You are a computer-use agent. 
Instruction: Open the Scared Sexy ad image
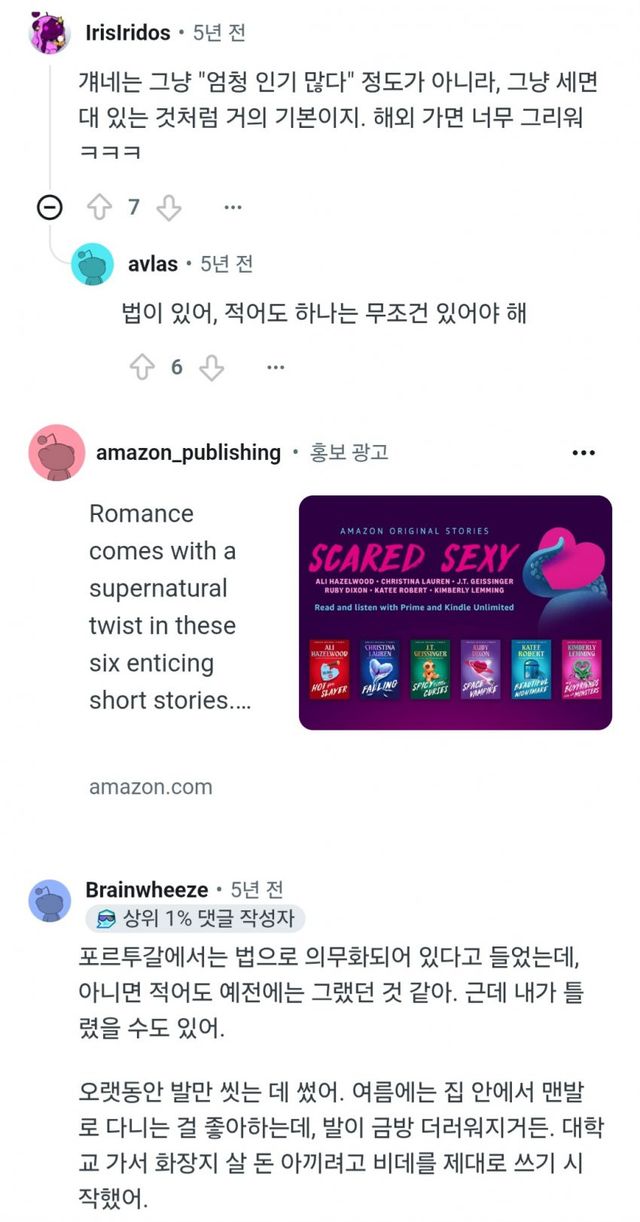coord(455,613)
